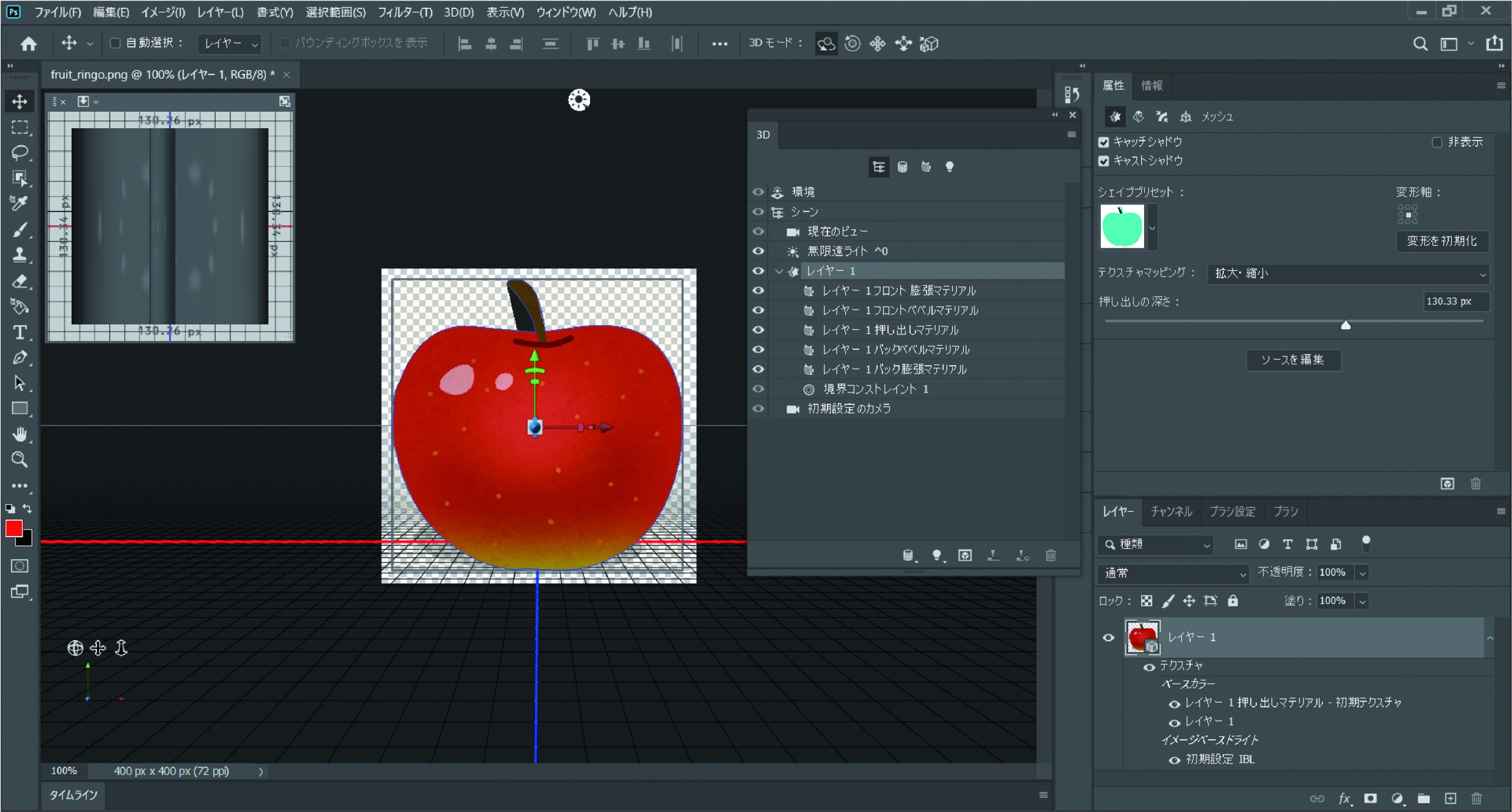
Task: Toggle visibility of 境界コンストレイント 1
Action: 758,389
